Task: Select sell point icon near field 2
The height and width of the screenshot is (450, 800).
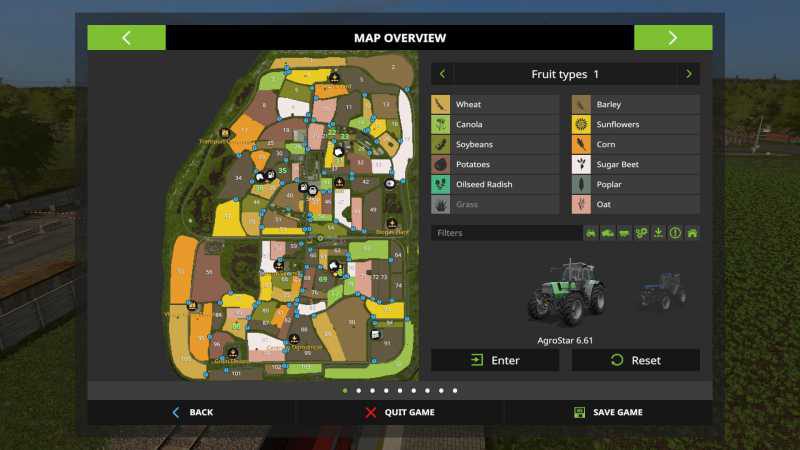Action: click(334, 78)
